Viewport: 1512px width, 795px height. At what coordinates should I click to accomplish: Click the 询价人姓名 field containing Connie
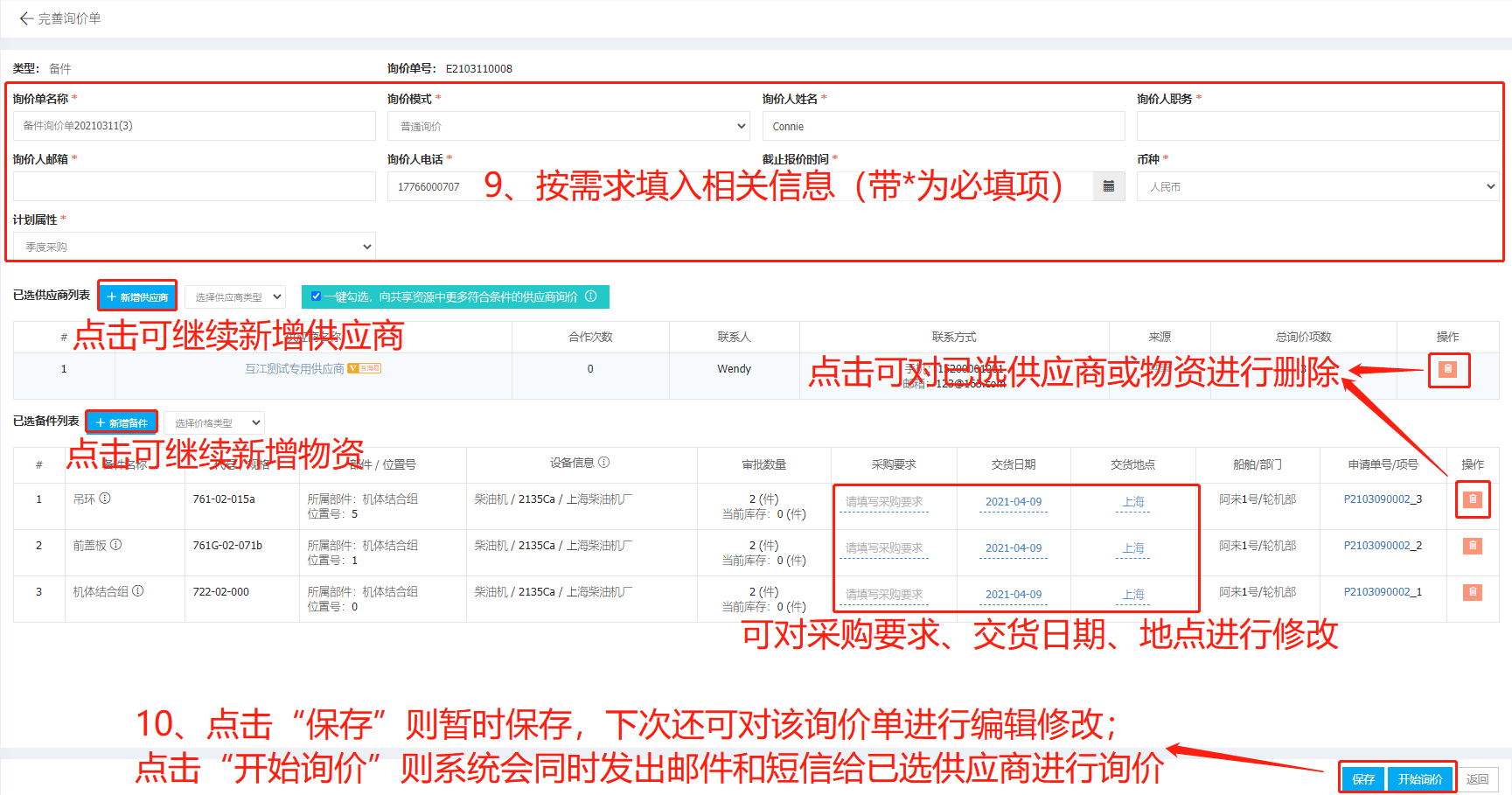coord(944,126)
